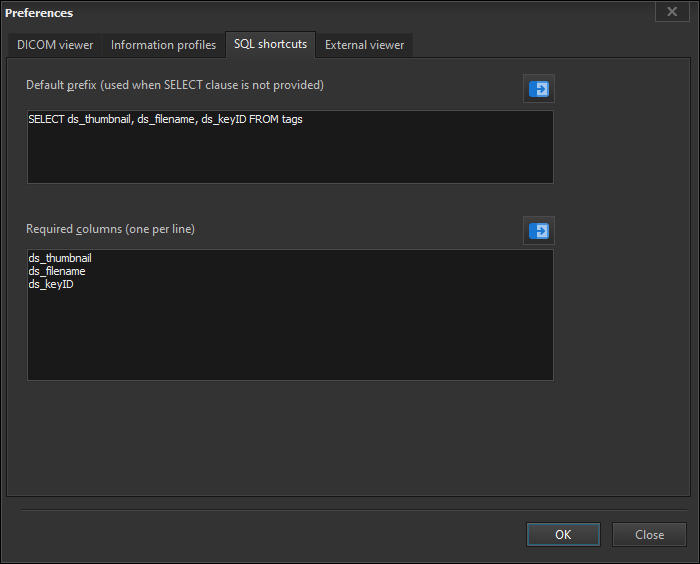
Task: Select the SQL shortcuts tab
Action: (x=270, y=44)
